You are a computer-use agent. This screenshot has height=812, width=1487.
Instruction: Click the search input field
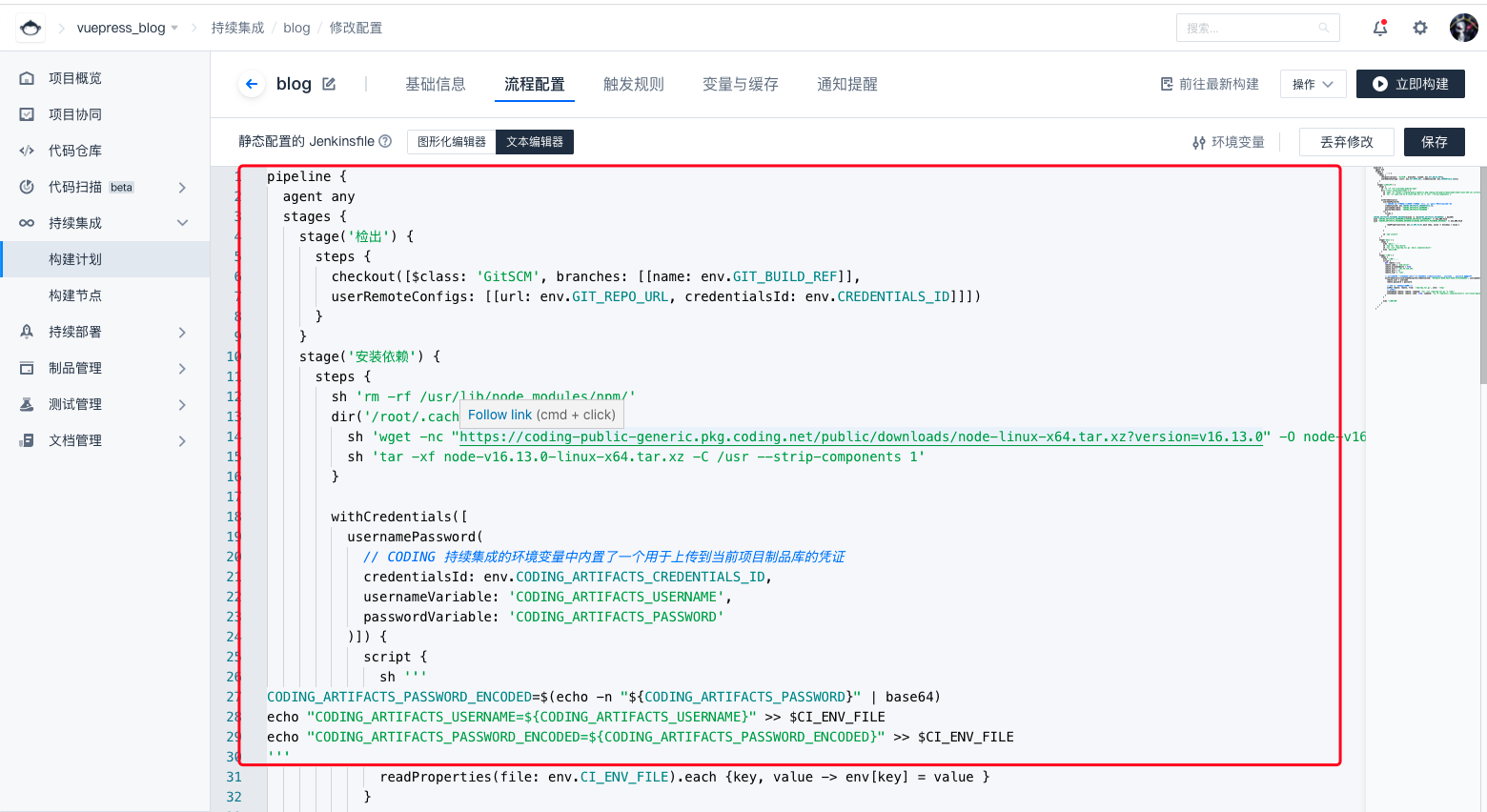1249,28
